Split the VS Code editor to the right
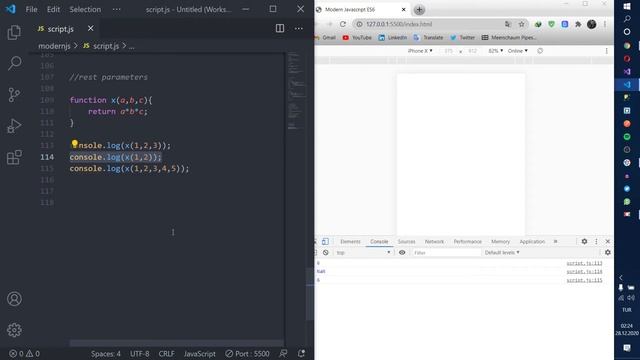Image resolution: width=640 pixels, height=360 pixels. (x=280, y=28)
